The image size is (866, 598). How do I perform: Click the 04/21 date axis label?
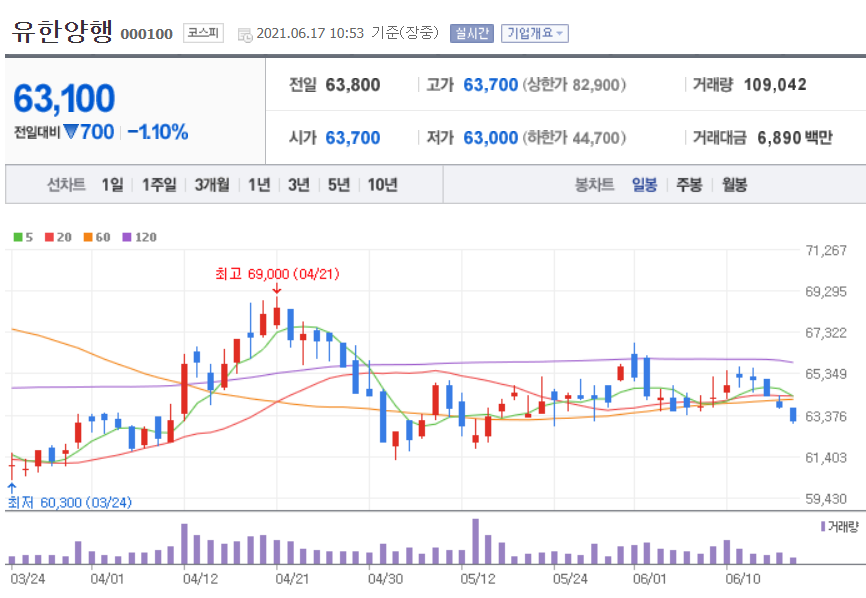(292, 579)
